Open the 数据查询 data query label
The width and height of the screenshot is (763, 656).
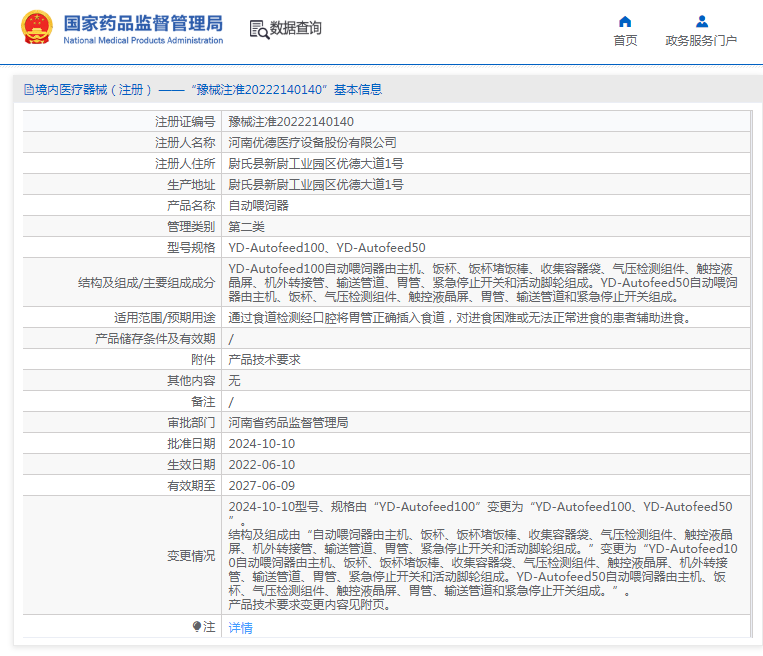point(295,28)
